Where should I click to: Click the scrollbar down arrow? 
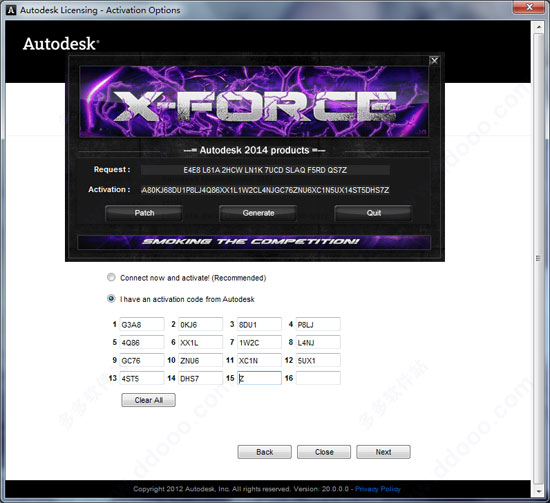(x=538, y=492)
